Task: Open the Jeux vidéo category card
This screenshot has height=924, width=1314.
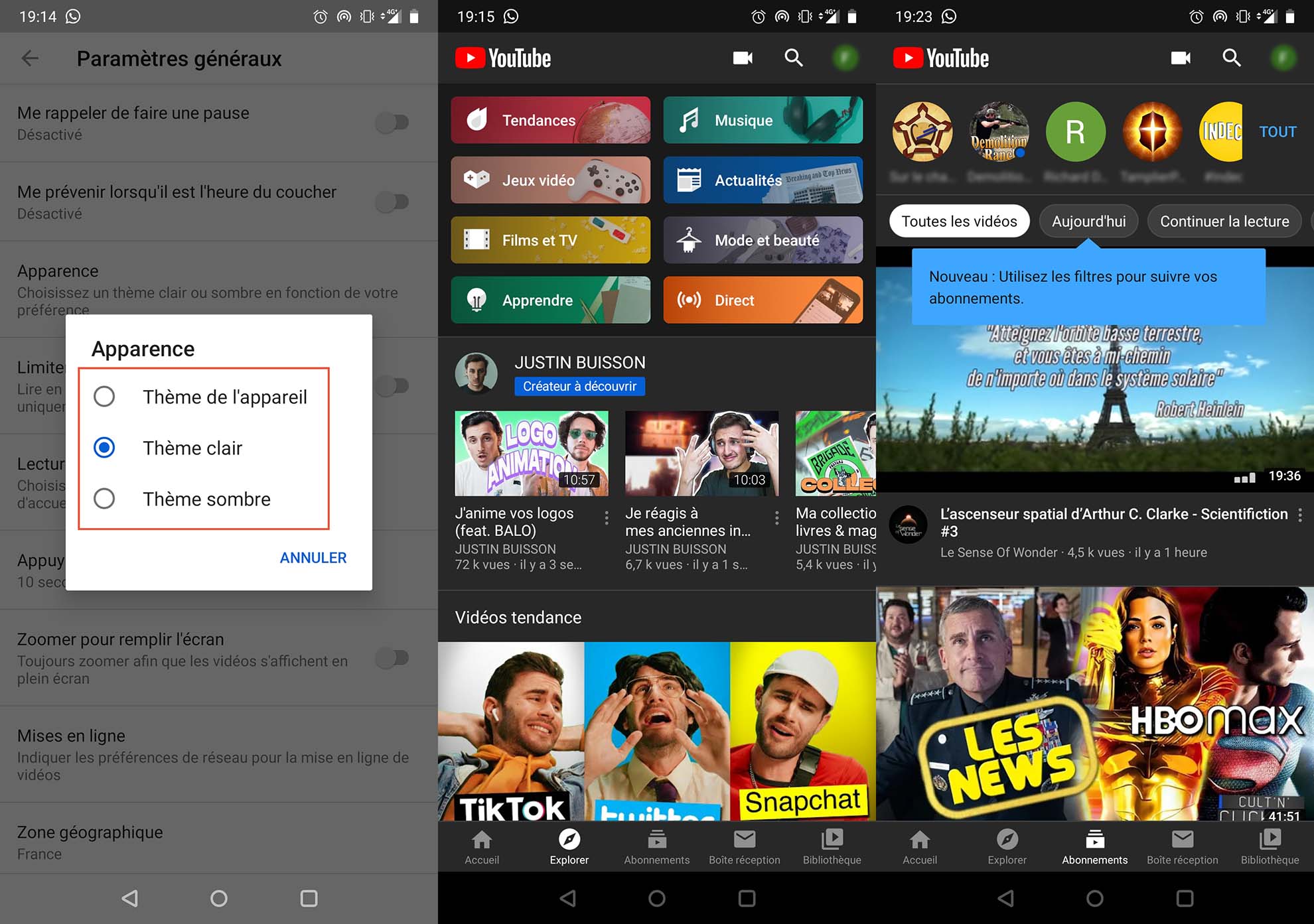Action: coord(551,180)
